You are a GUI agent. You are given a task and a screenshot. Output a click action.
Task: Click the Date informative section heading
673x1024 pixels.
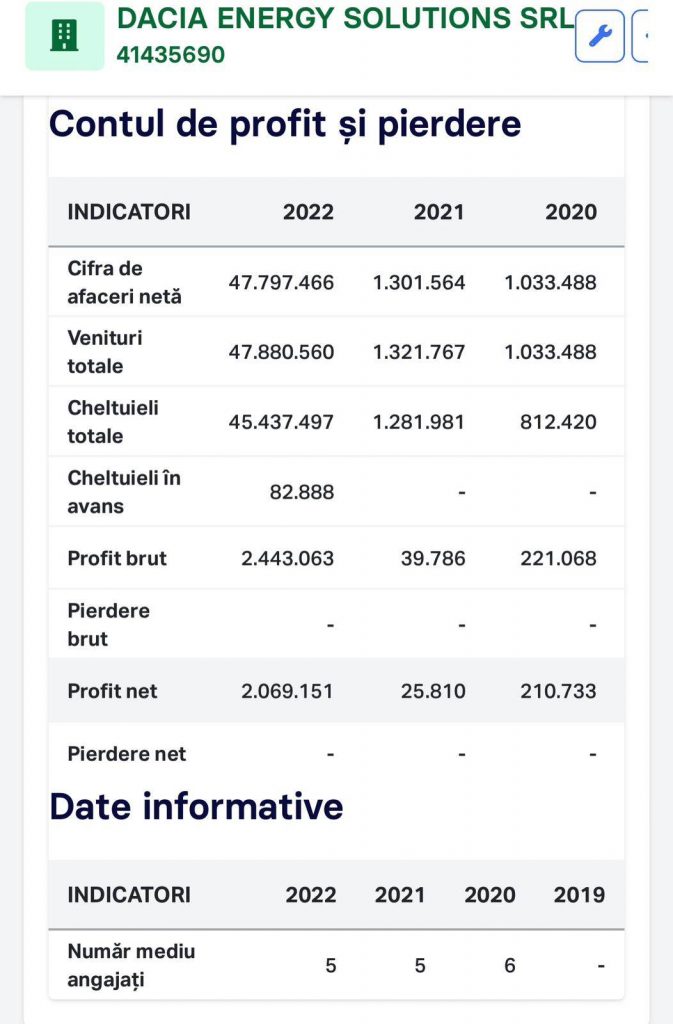[x=196, y=806]
